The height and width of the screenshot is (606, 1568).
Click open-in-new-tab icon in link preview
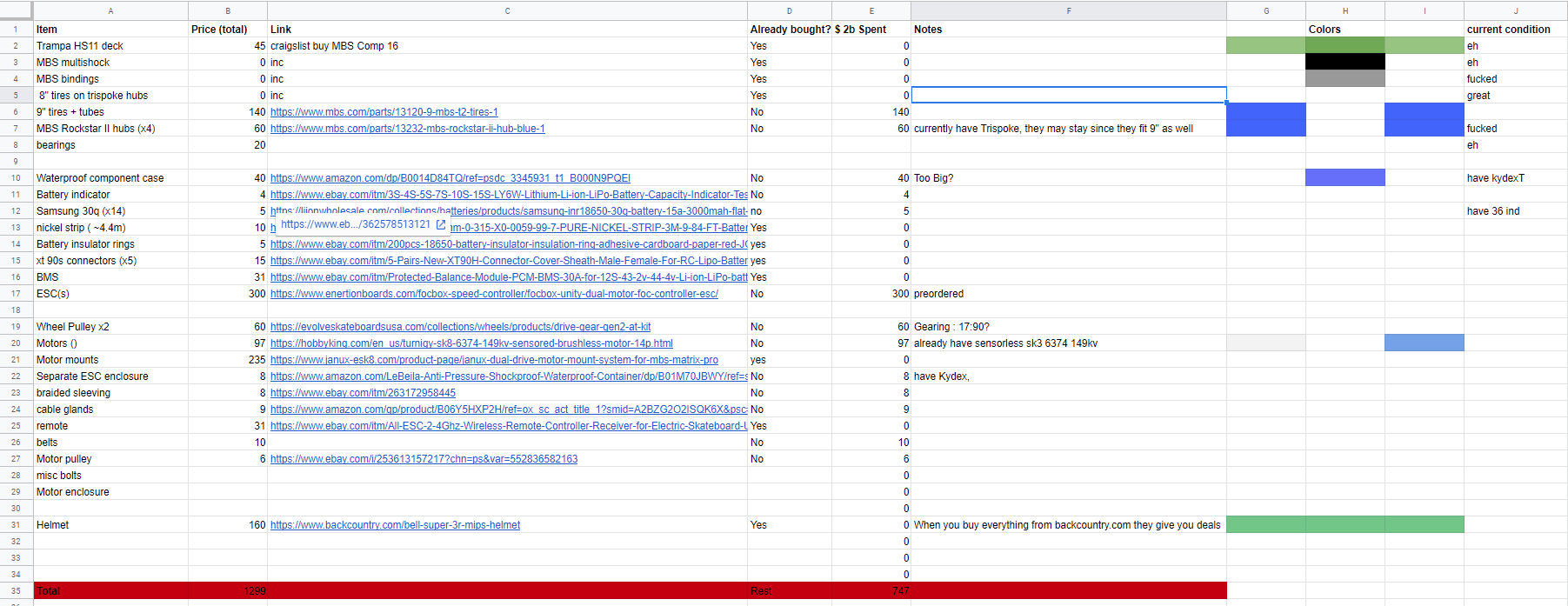point(441,224)
